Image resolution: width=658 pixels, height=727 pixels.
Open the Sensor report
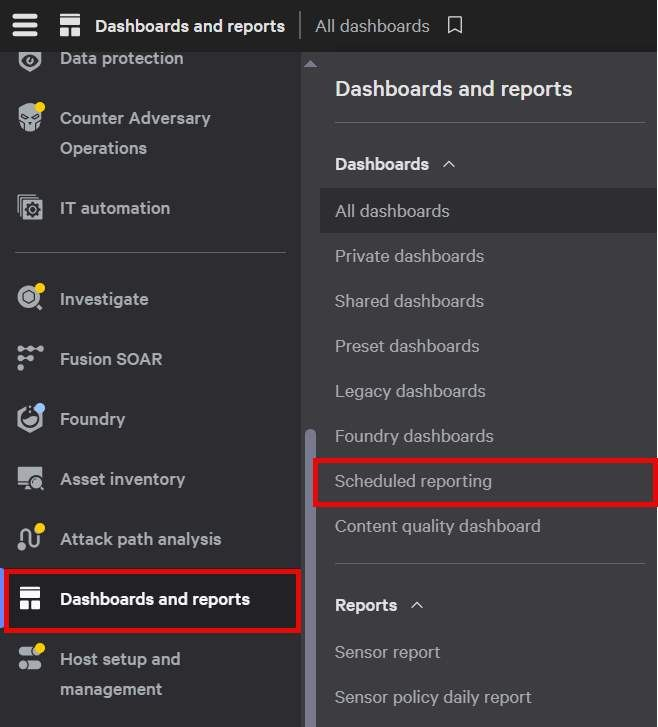click(387, 652)
